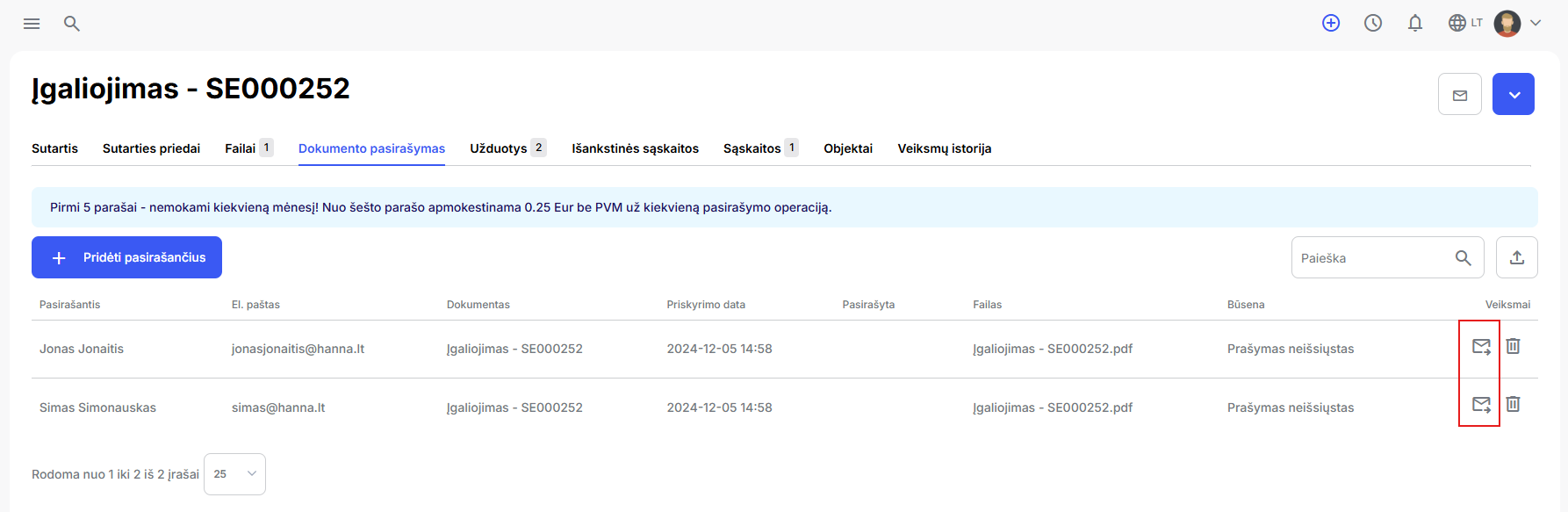Open the Veiksmų istorija tab

pyautogui.click(x=944, y=148)
